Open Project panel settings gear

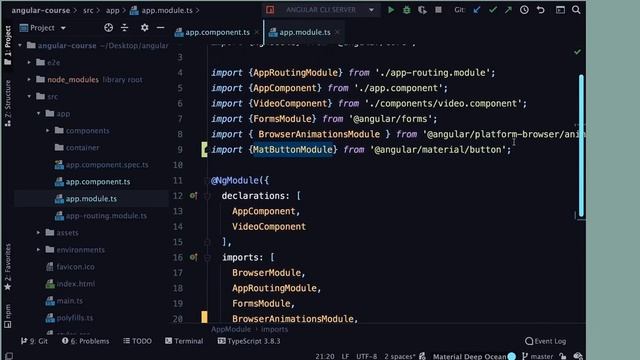144,28
